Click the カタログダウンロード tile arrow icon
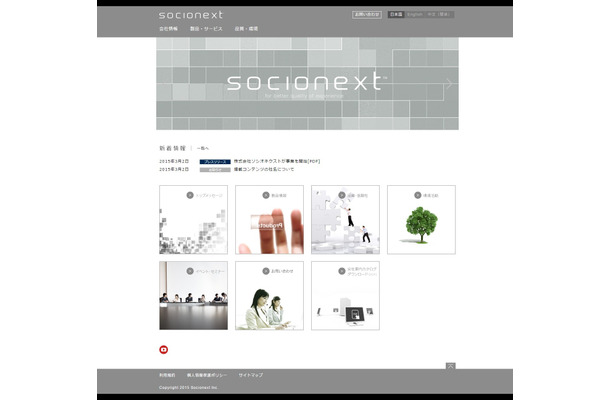The width and height of the screenshot is (610, 400). pos(342,271)
